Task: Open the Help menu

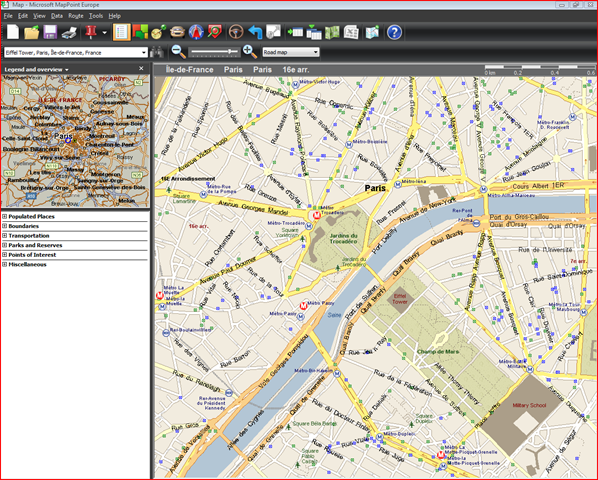Action: (114, 16)
